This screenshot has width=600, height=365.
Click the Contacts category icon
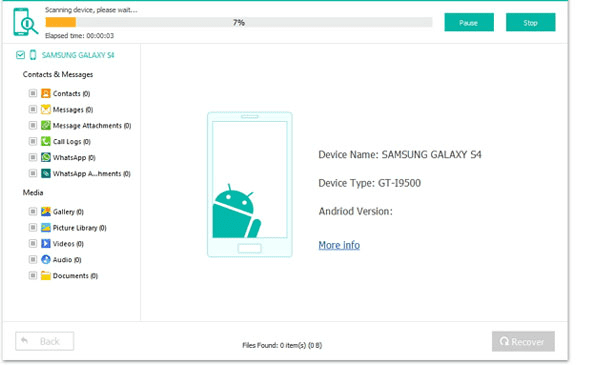(x=46, y=93)
